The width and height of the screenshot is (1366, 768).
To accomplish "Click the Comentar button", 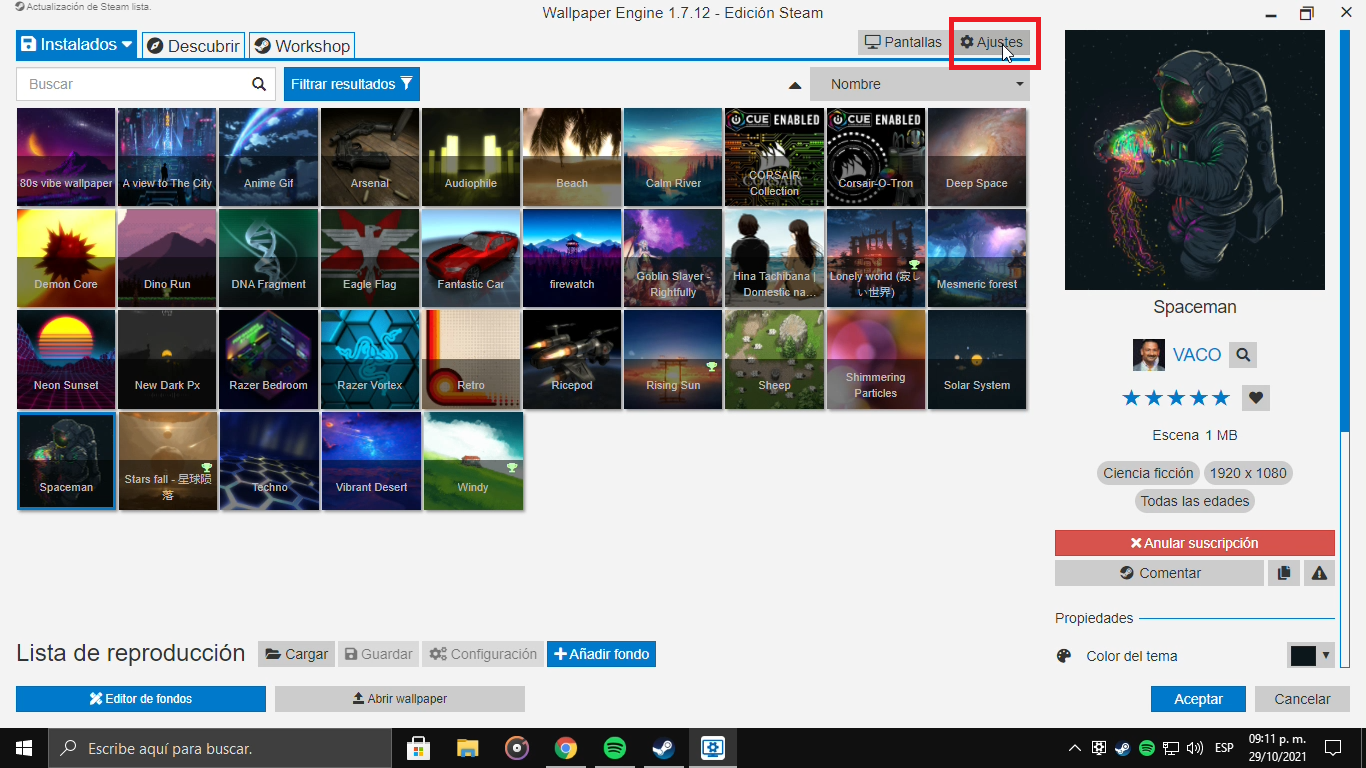I will pyautogui.click(x=1159, y=573).
